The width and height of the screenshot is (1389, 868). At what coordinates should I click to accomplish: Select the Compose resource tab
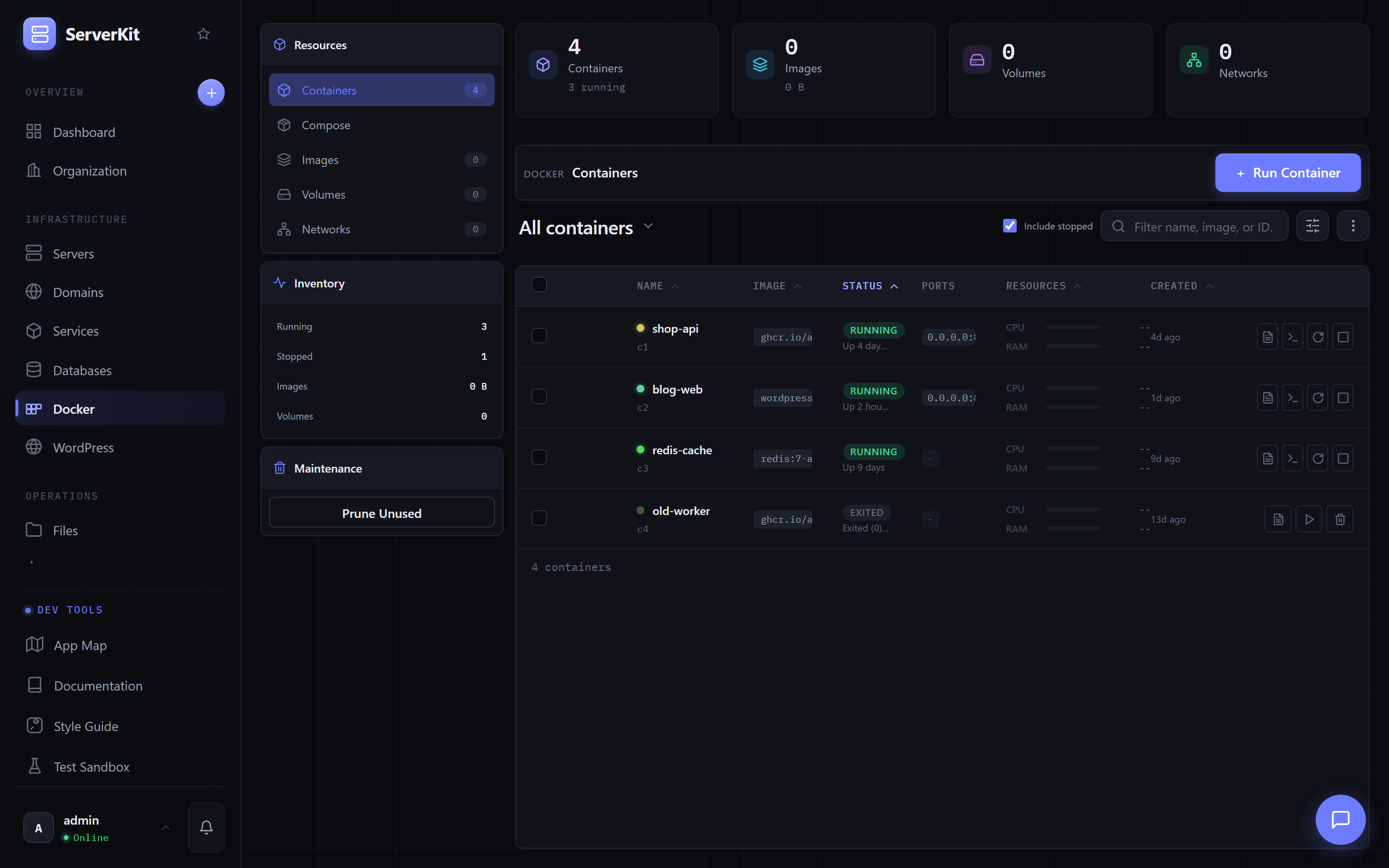tap(381, 124)
